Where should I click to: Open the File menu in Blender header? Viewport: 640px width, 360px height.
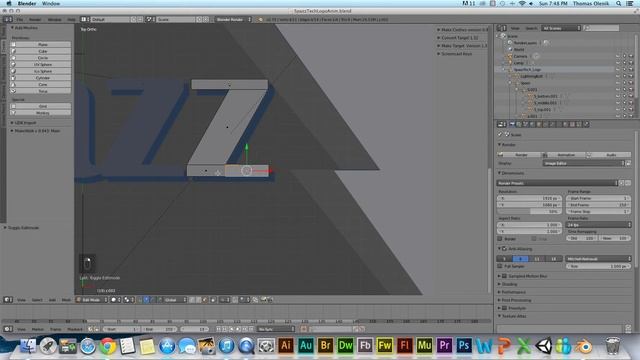click(x=20, y=19)
